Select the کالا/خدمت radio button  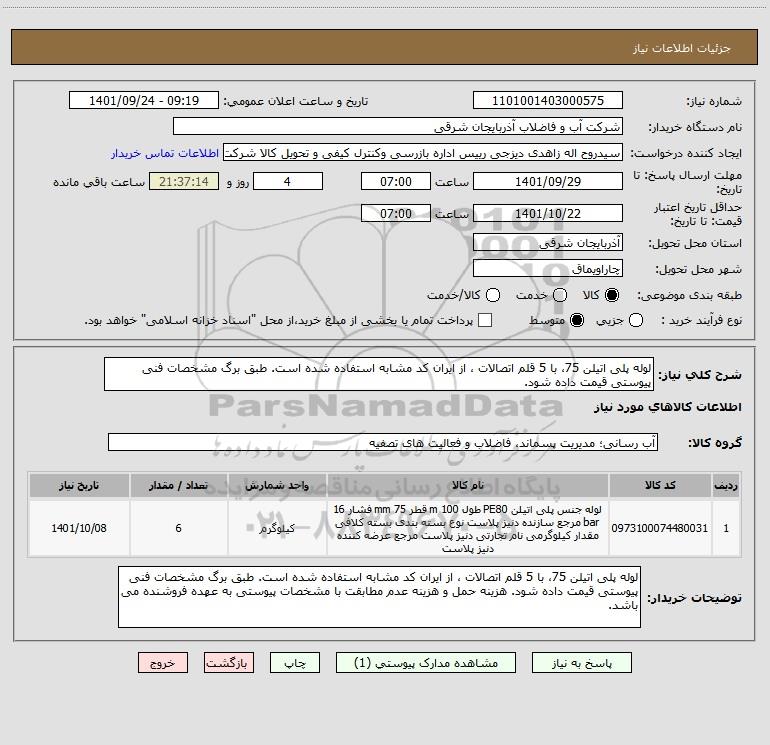coord(493,295)
